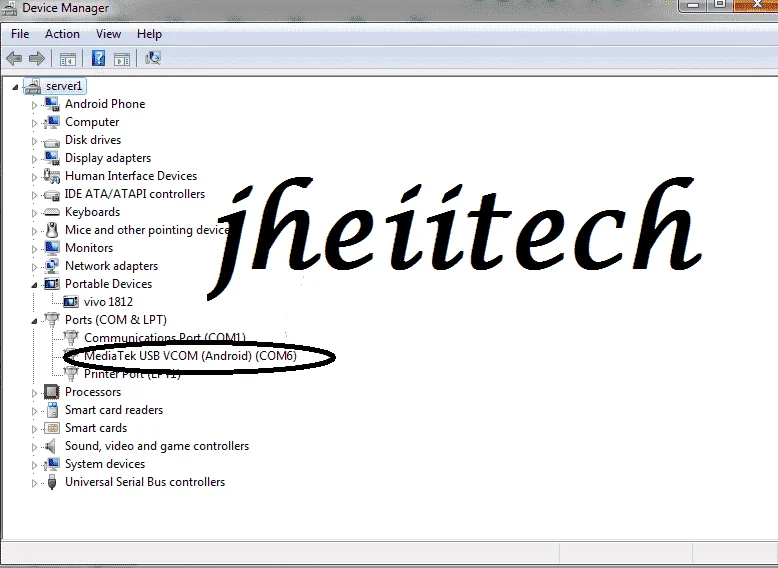The image size is (778, 568).
Task: Click the Sound controllers speaker icon
Action: 51,446
